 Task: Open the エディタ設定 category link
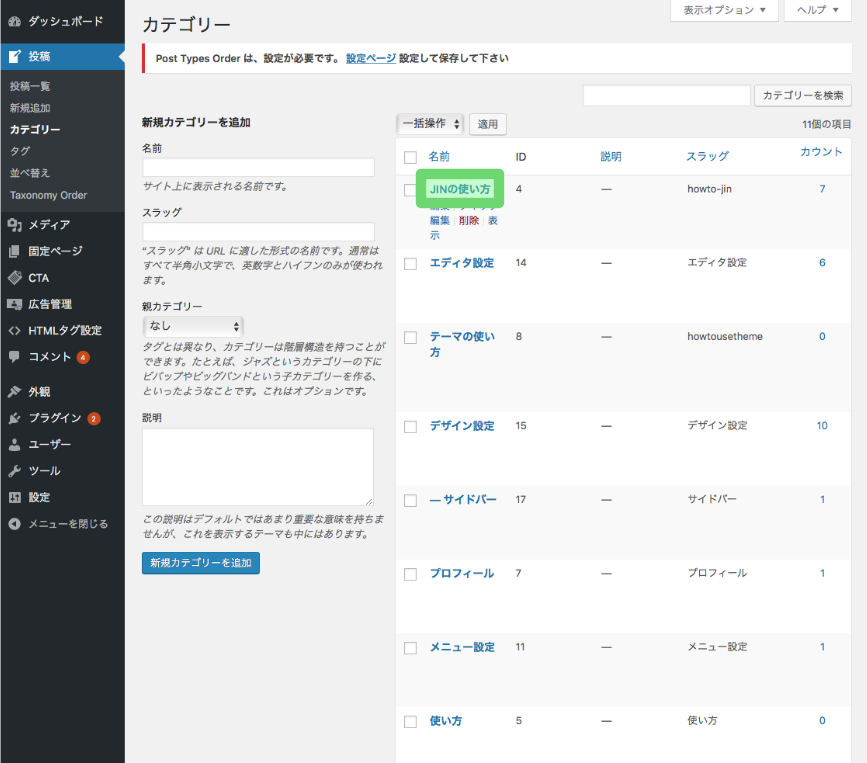click(x=462, y=263)
